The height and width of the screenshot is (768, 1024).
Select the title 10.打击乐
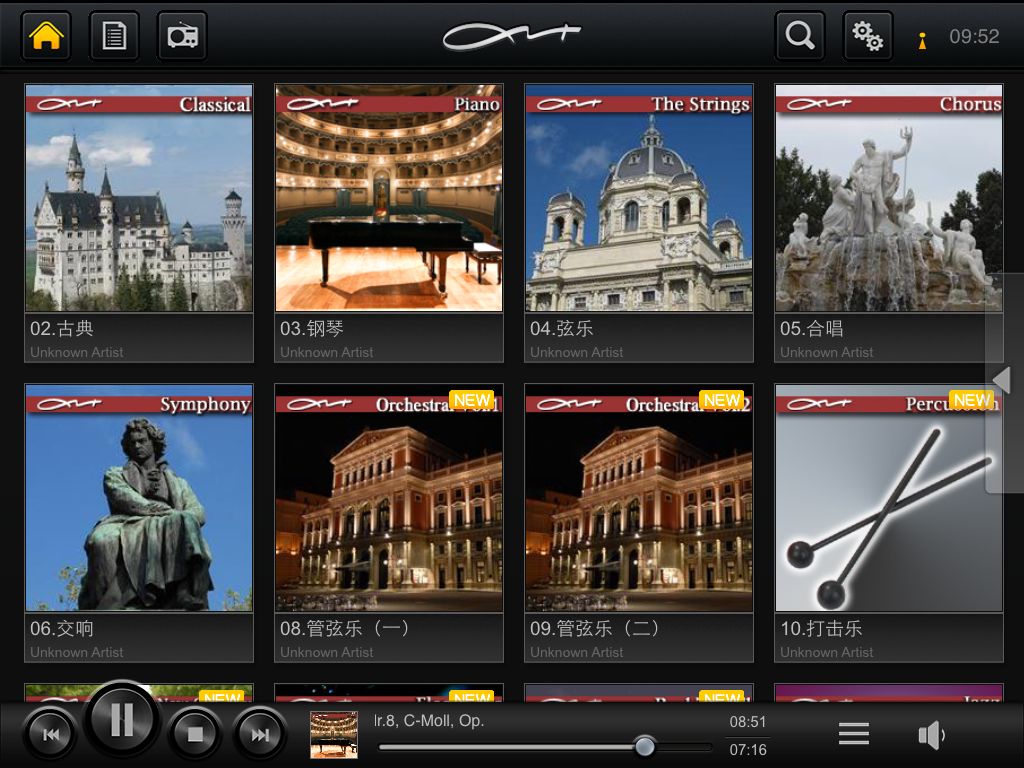pyautogui.click(x=821, y=628)
